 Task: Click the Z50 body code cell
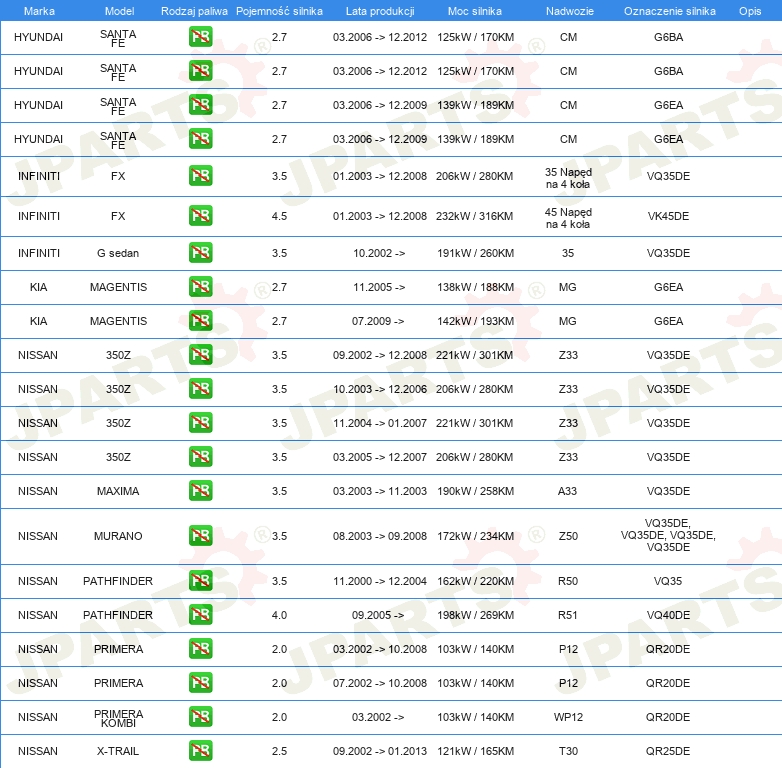(568, 536)
